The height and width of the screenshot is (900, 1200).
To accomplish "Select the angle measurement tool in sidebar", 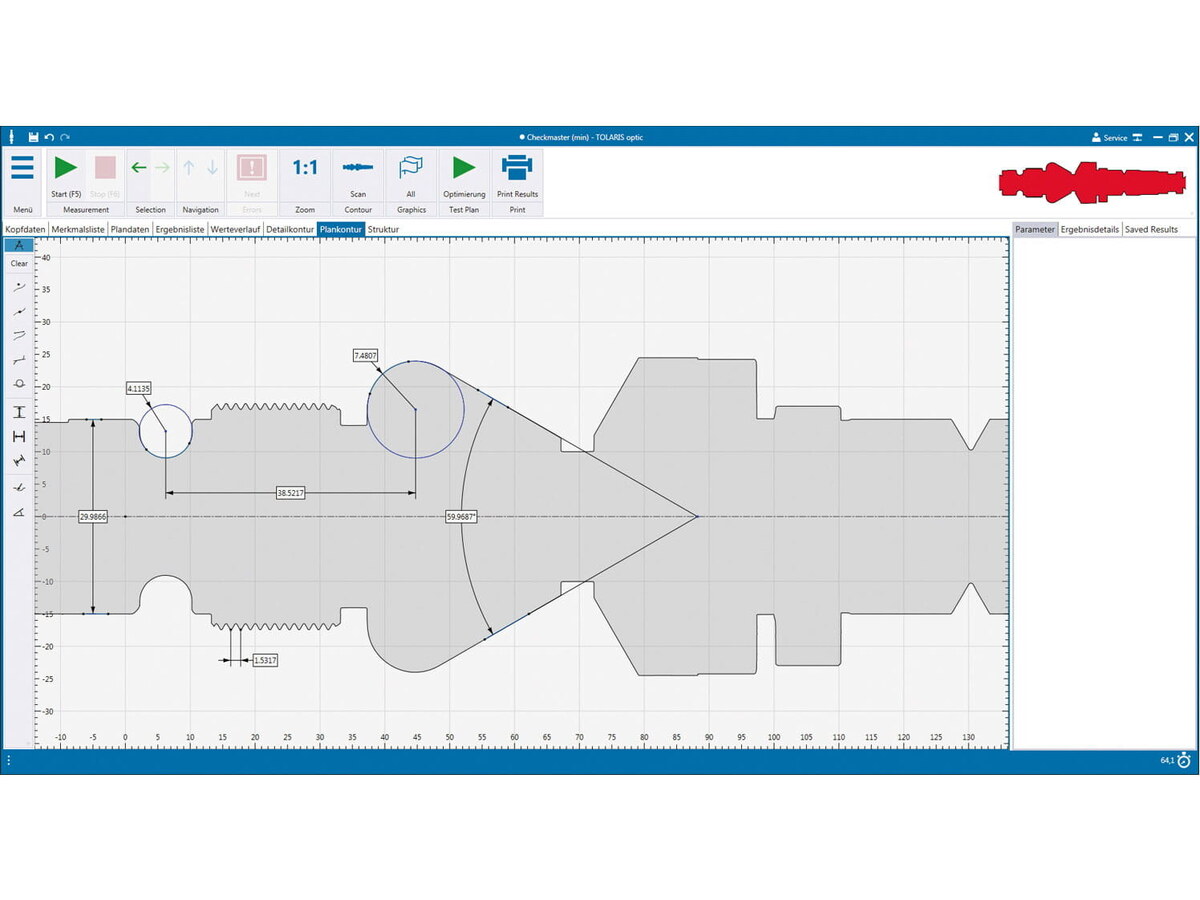I will point(19,512).
